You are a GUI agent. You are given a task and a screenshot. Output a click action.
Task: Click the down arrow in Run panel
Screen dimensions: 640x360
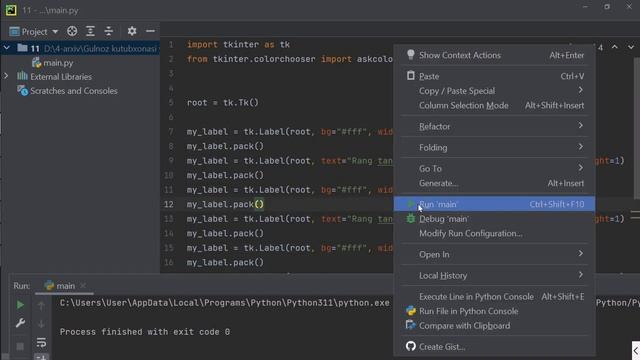pos(41,324)
